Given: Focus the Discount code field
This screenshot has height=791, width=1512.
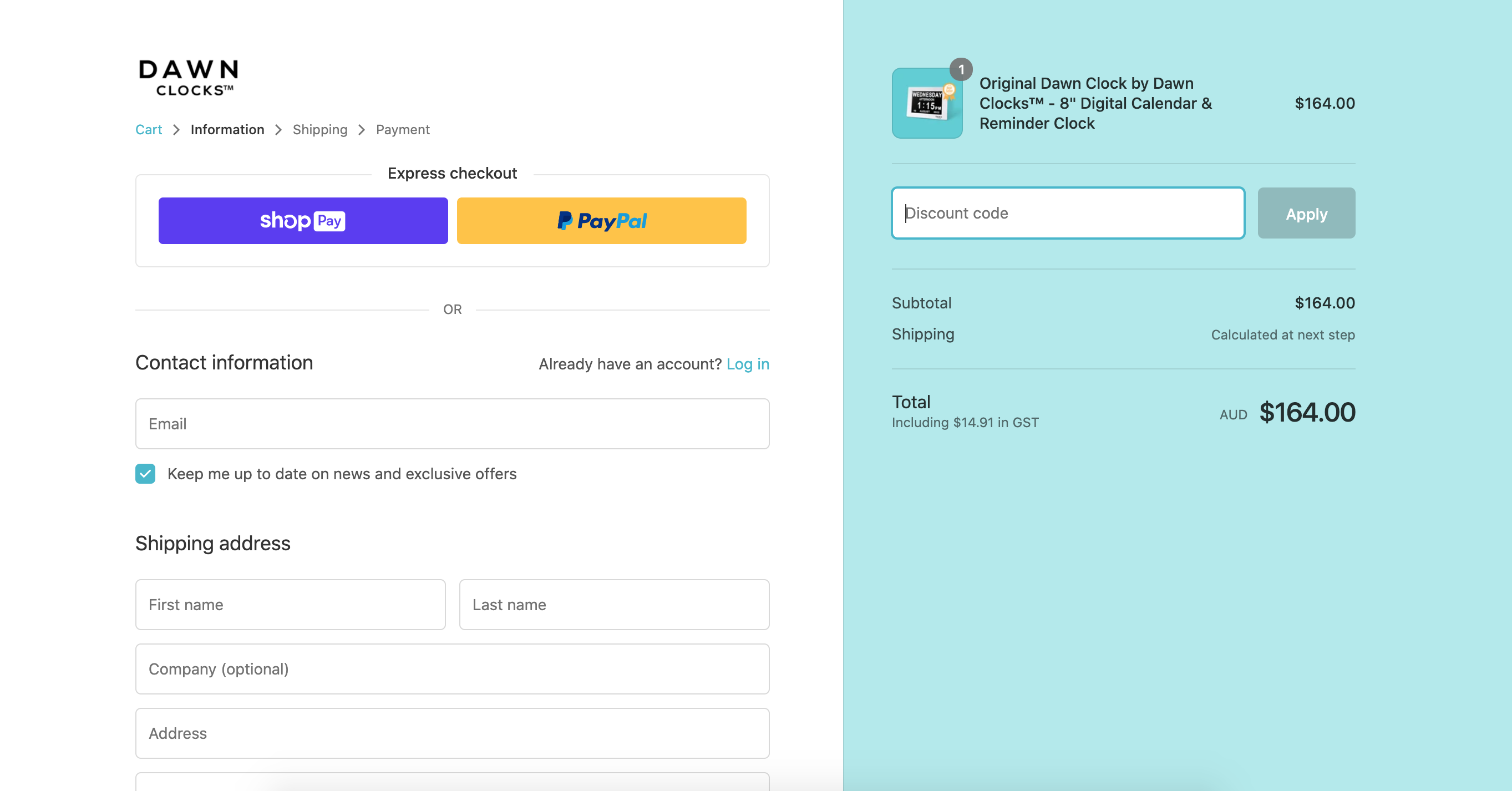Looking at the screenshot, I should [x=1068, y=213].
